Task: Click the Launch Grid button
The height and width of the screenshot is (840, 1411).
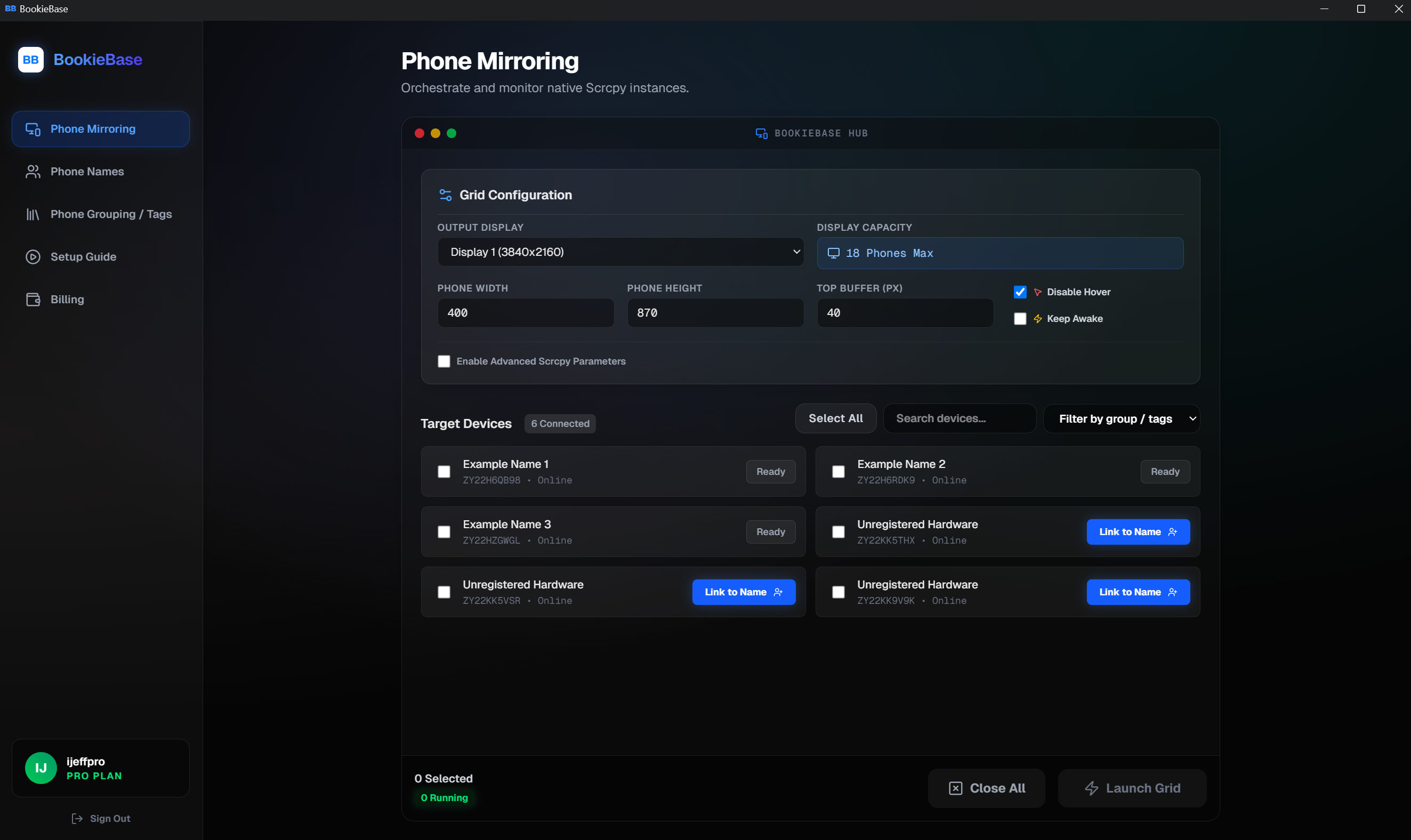Action: pos(1132,788)
